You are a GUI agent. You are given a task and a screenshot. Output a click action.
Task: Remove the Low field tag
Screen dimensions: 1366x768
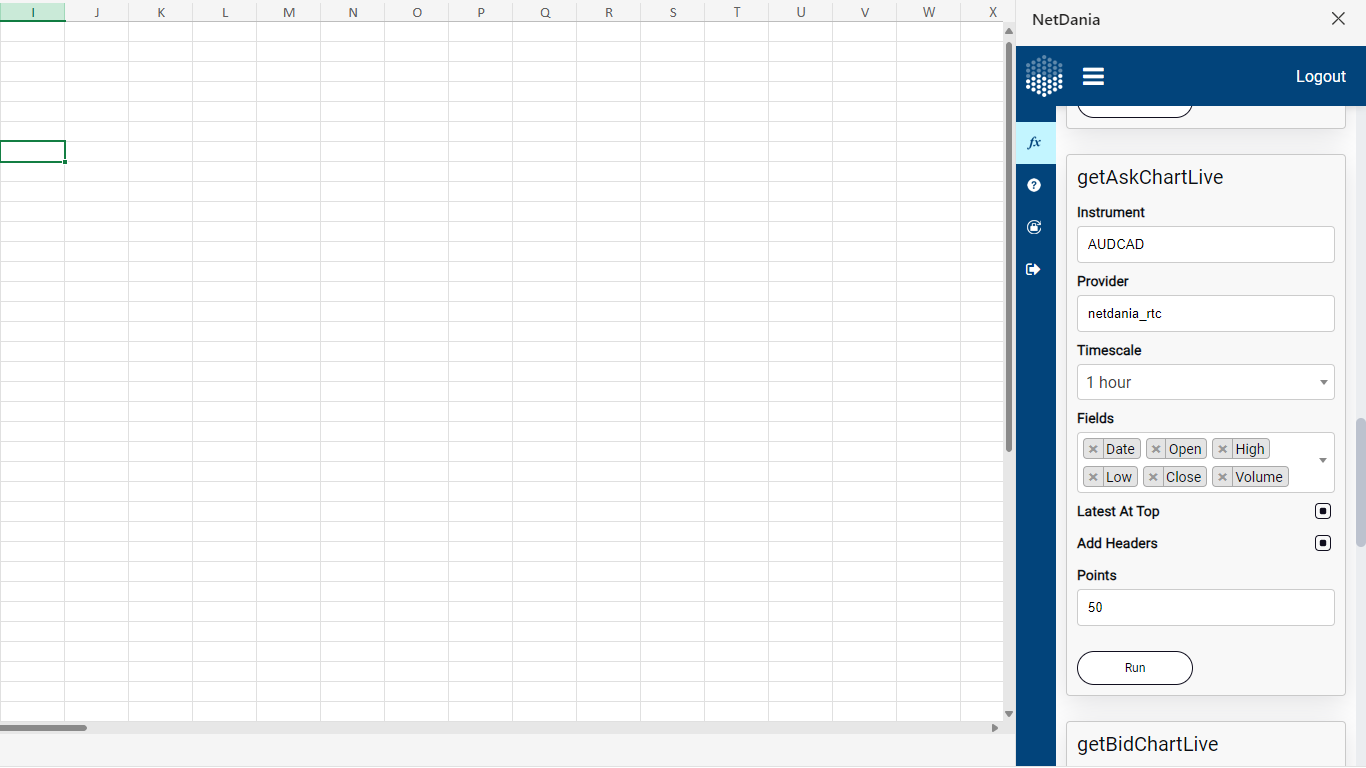1093,477
